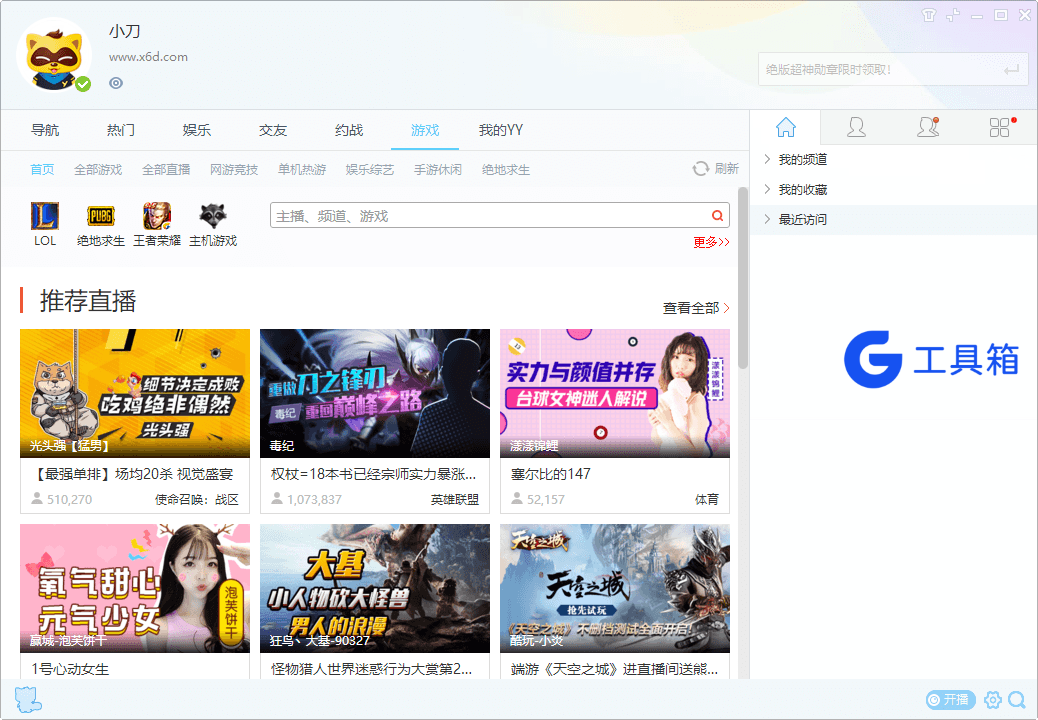
Task: Switch to the 交友 tab
Action: click(x=273, y=130)
